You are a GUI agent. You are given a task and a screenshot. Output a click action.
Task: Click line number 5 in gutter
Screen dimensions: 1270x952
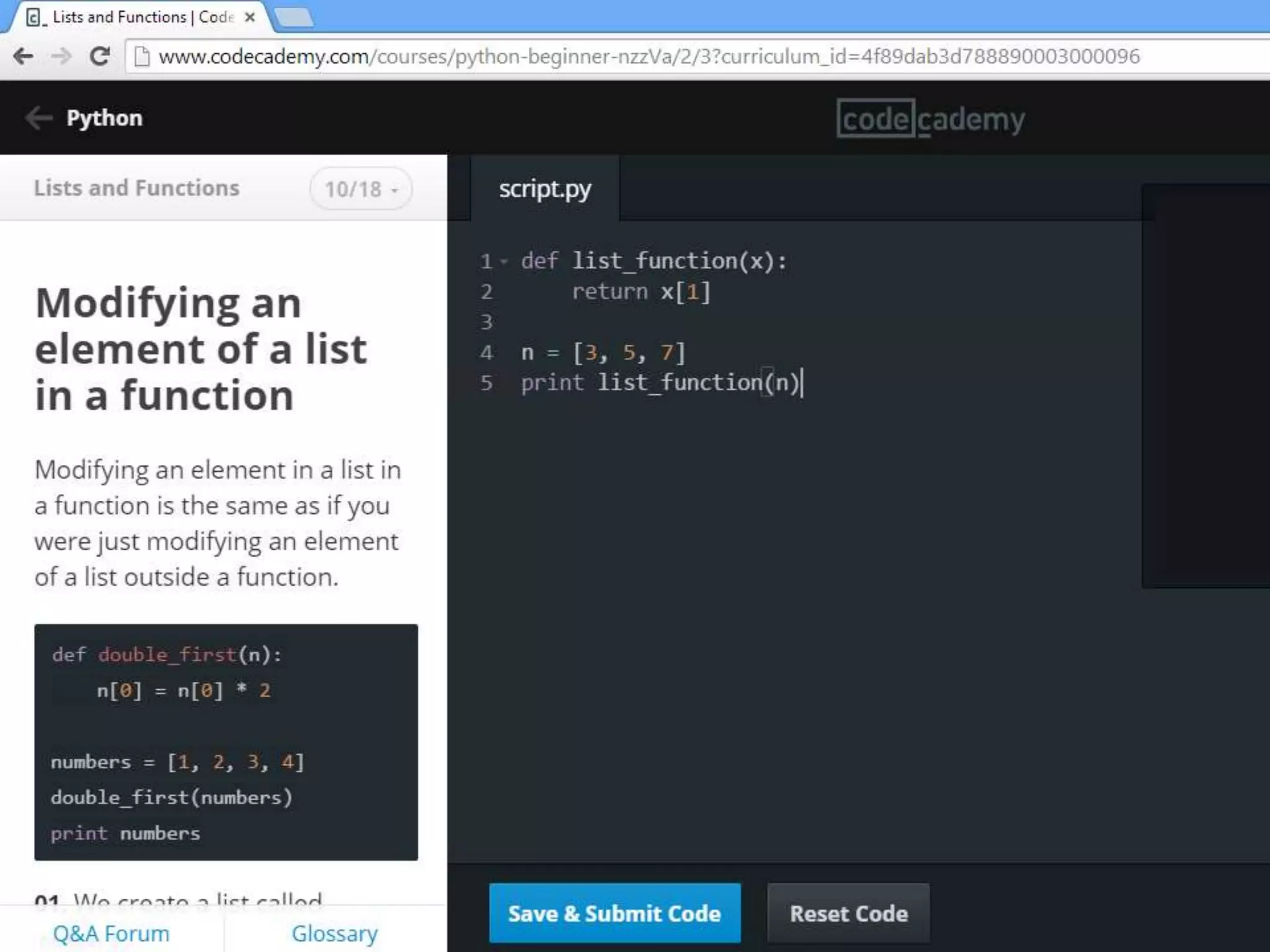[487, 382]
